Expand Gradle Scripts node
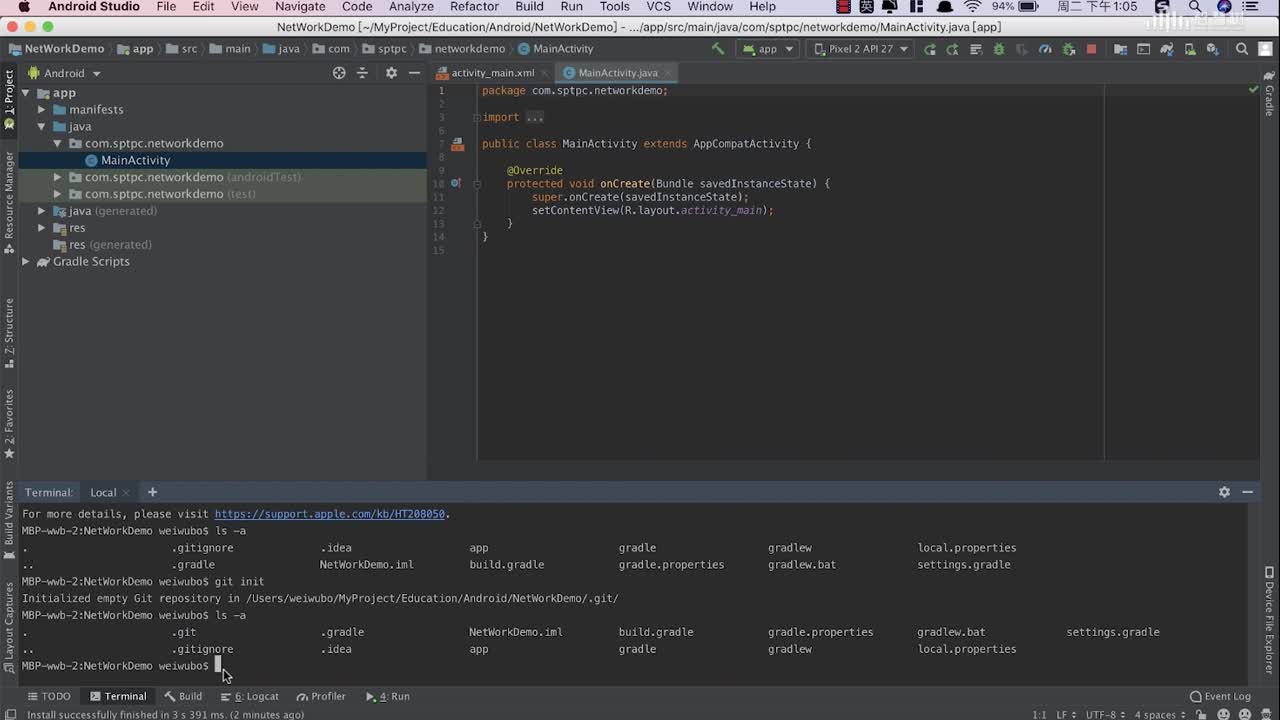Screen dimensions: 1280x720 [25, 262]
